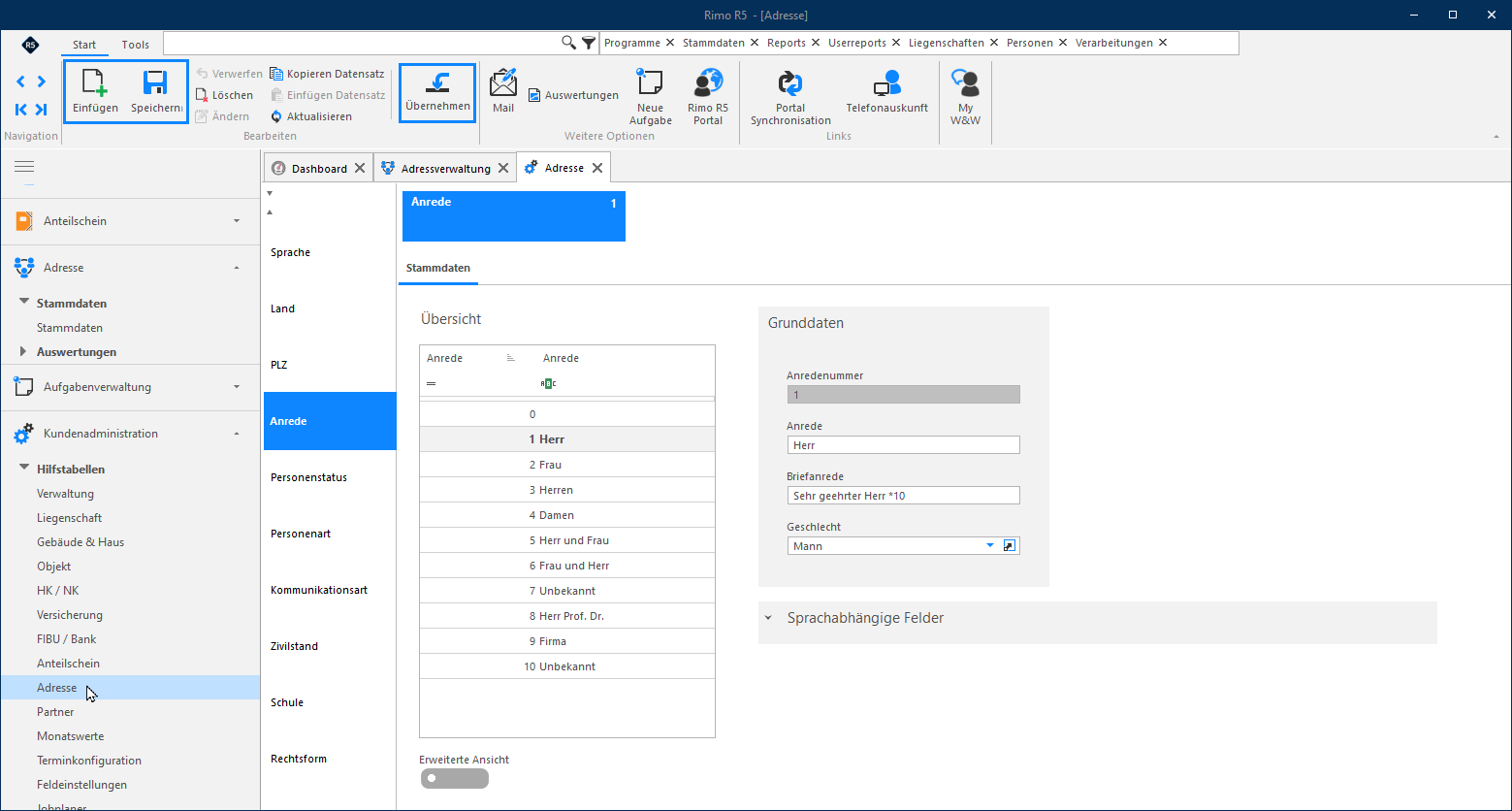Toggle the Erweiterte Ansicht switch
Viewport: 1512px width, 811px height.
[x=455, y=778]
